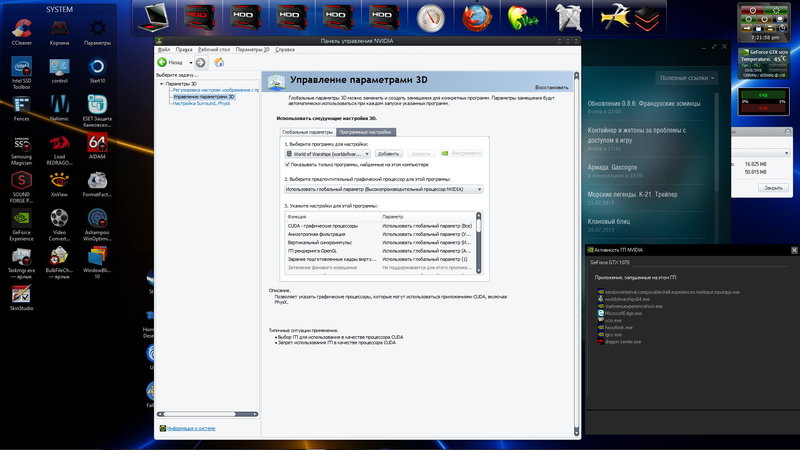Image resolution: width=800 pixels, height=450 pixels.
Task: Launch SkinStudio desktop icon
Action: click(21, 297)
